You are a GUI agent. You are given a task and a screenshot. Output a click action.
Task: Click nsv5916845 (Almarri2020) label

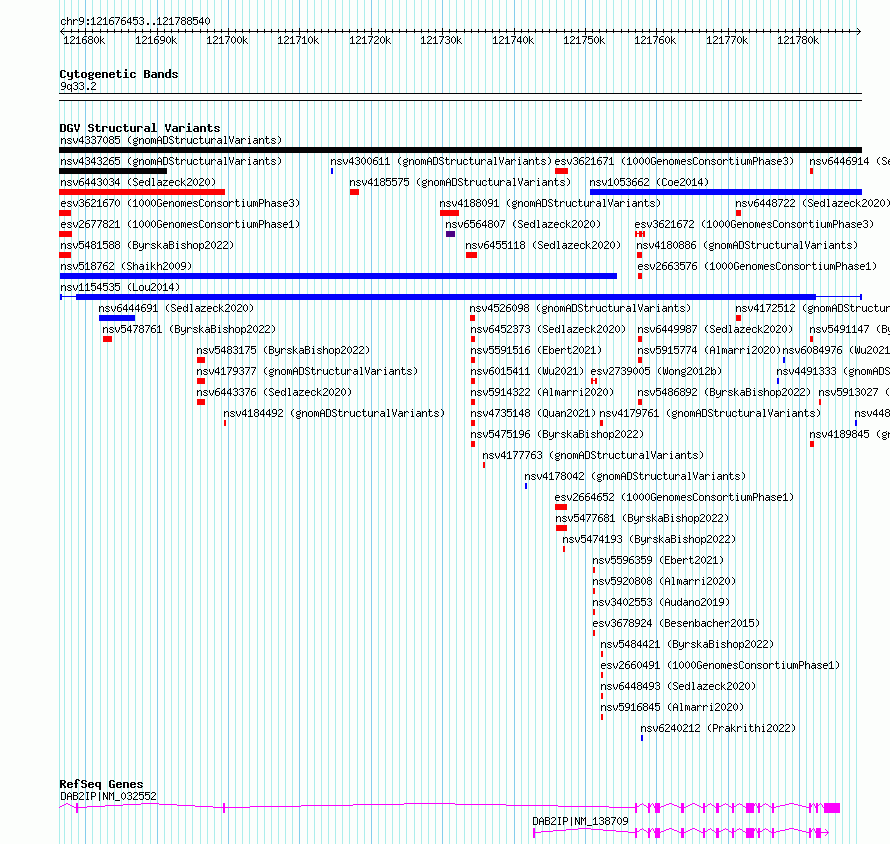click(672, 707)
